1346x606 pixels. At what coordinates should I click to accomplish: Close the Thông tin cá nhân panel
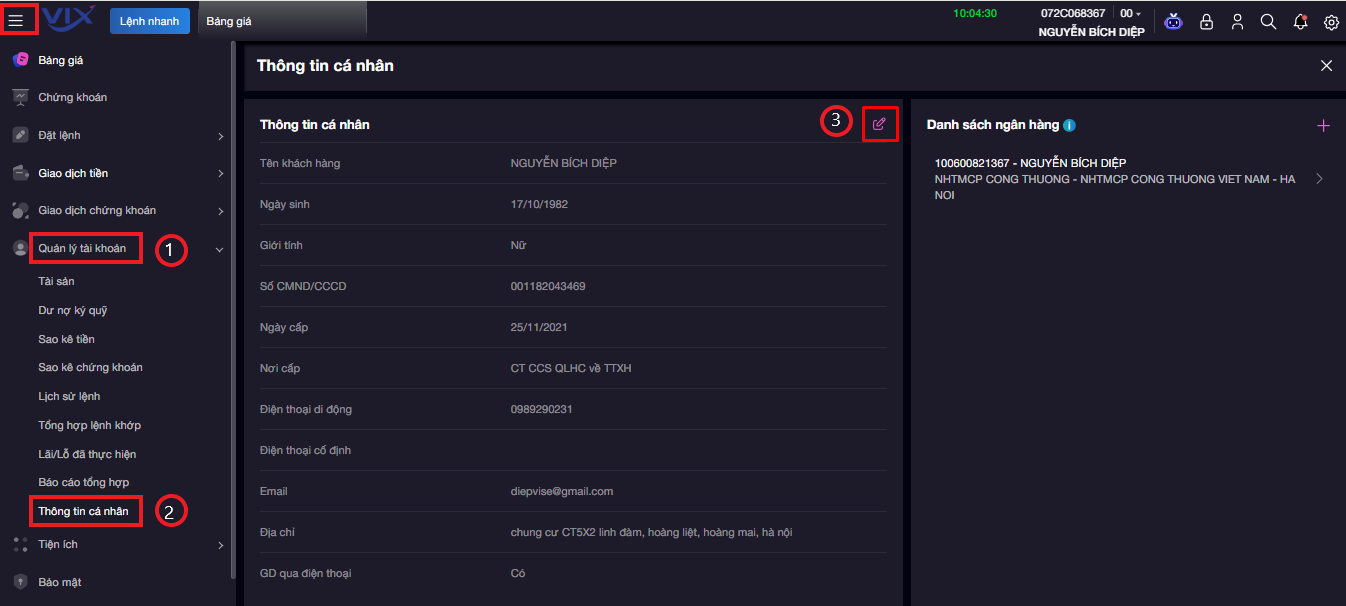(1326, 66)
